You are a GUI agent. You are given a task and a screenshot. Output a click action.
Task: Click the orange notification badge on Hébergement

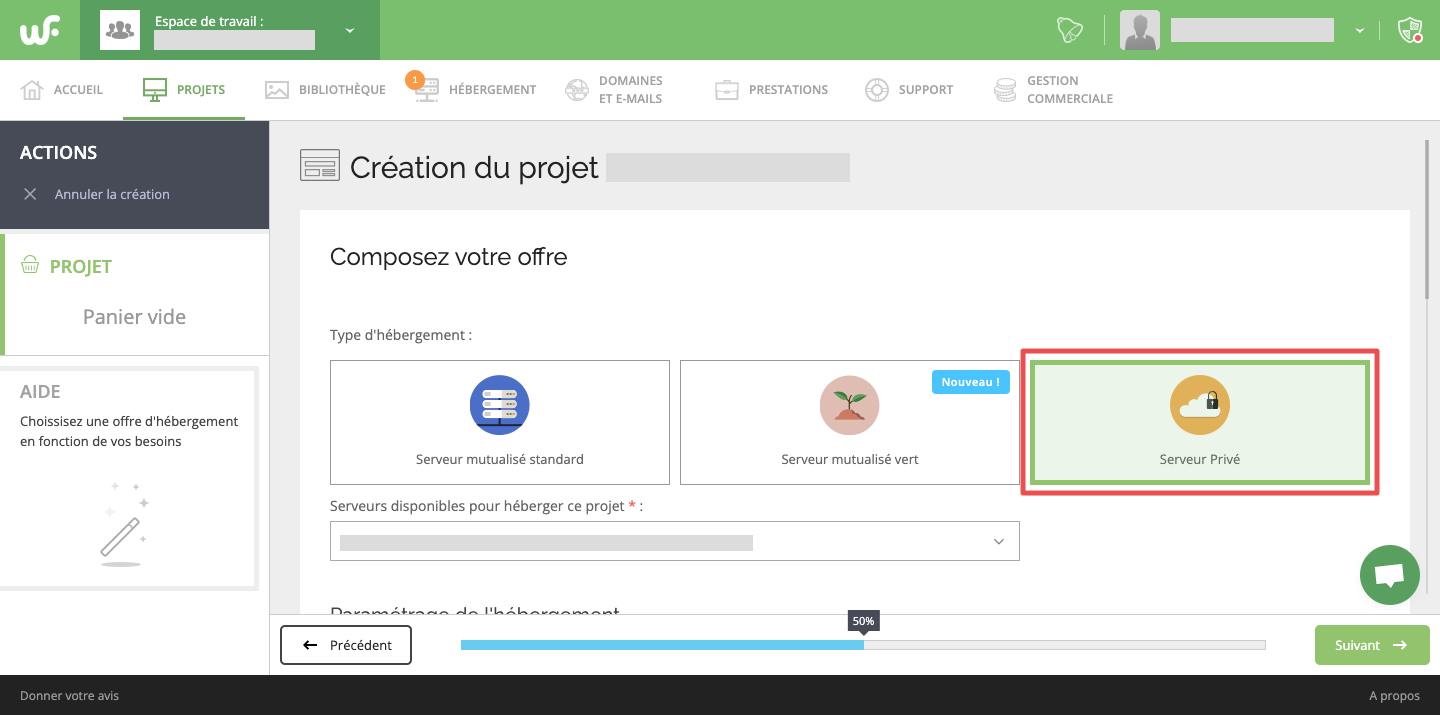point(415,79)
